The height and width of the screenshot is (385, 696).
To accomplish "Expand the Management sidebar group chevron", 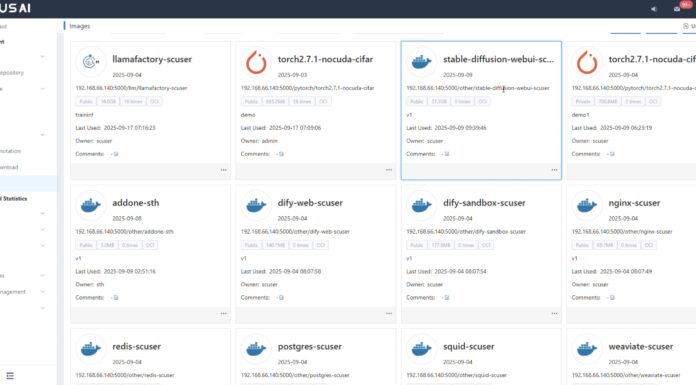I will click(43, 292).
